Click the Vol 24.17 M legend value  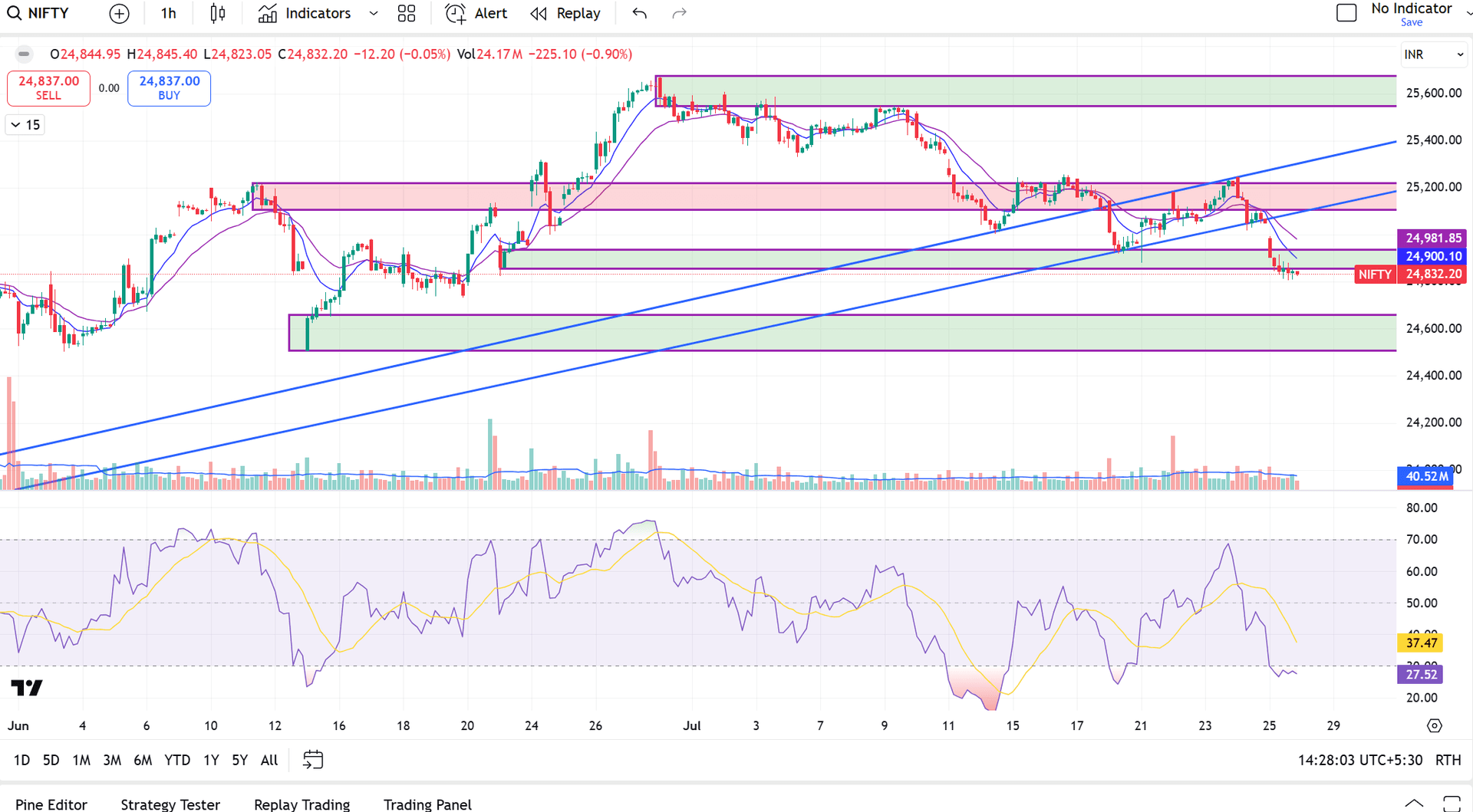tap(489, 54)
